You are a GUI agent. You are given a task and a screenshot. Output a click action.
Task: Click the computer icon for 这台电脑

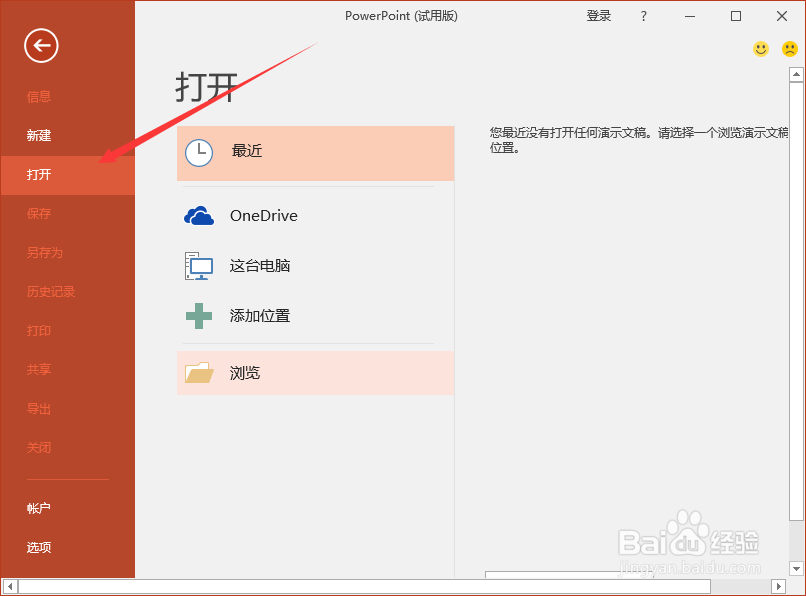click(x=198, y=266)
